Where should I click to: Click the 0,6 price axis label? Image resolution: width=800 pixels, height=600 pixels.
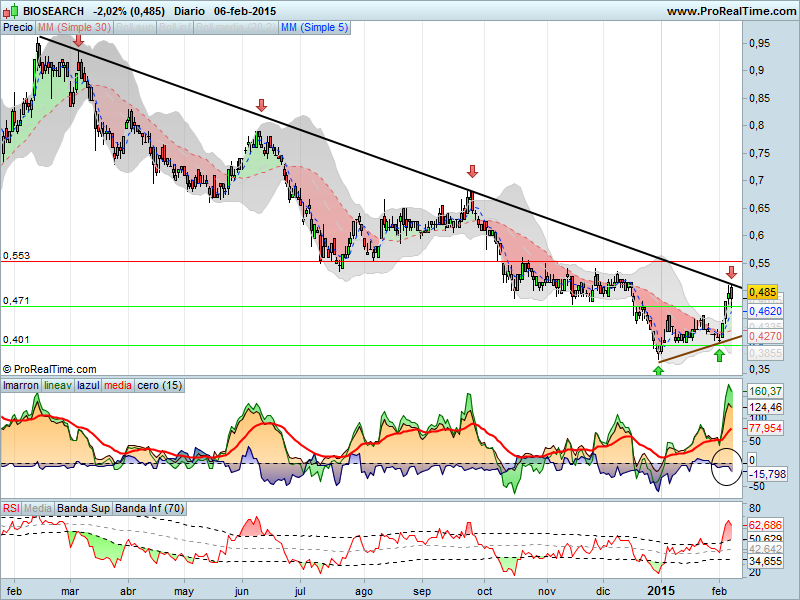[x=756, y=235]
